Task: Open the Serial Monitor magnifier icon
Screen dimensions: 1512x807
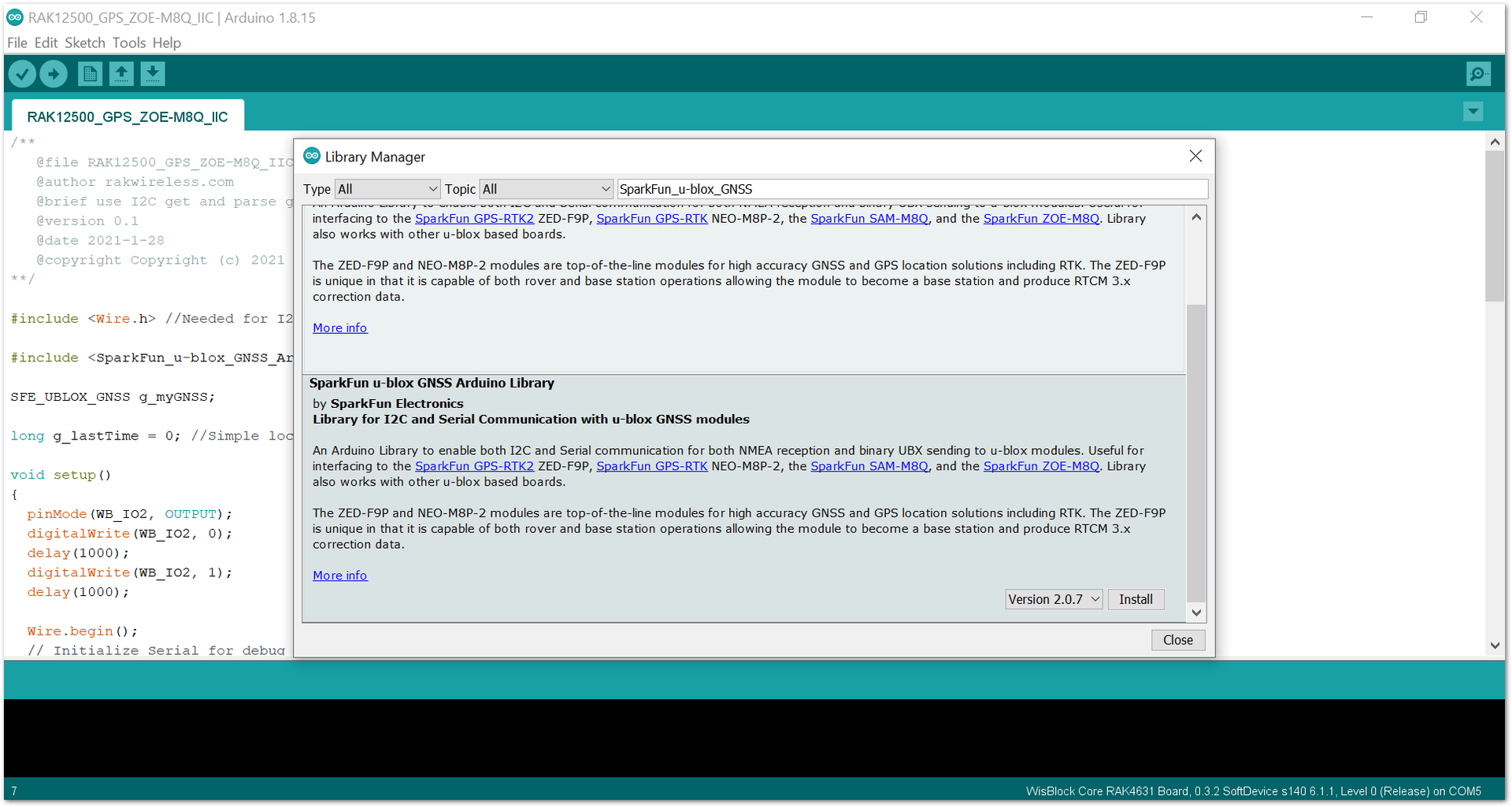Action: click(x=1478, y=74)
